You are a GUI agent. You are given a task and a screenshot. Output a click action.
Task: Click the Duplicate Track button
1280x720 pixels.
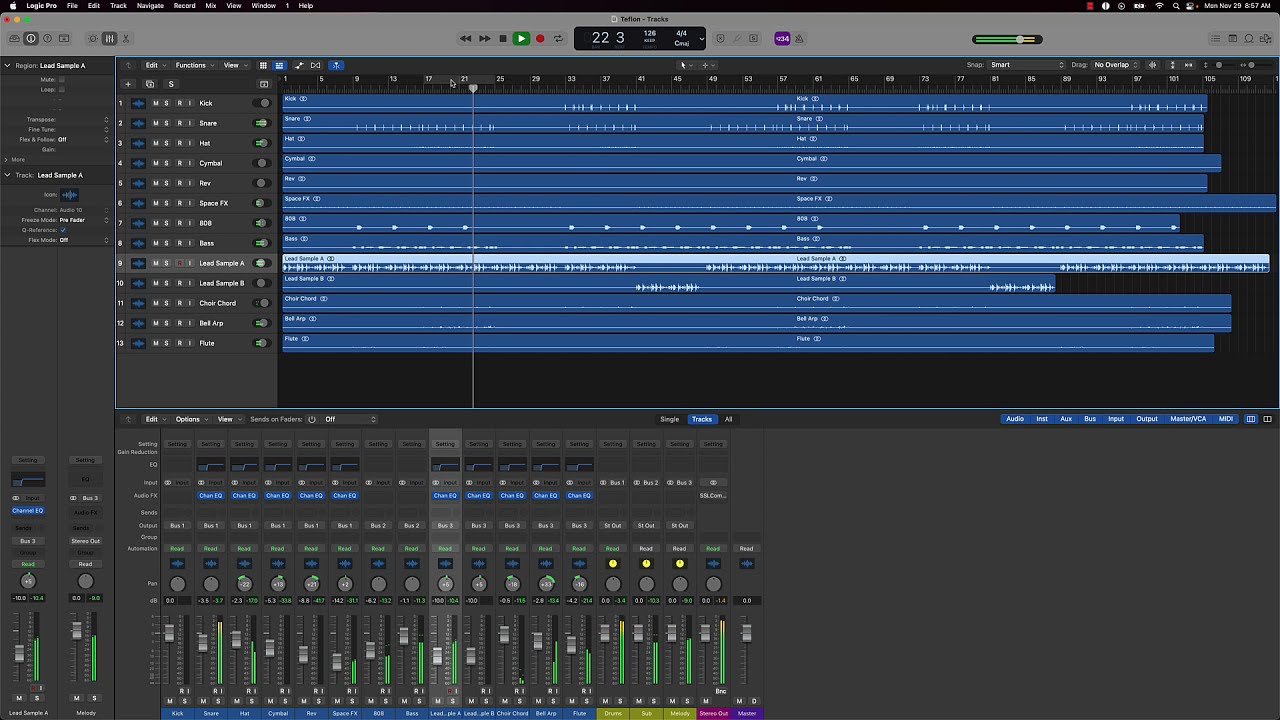(x=149, y=84)
